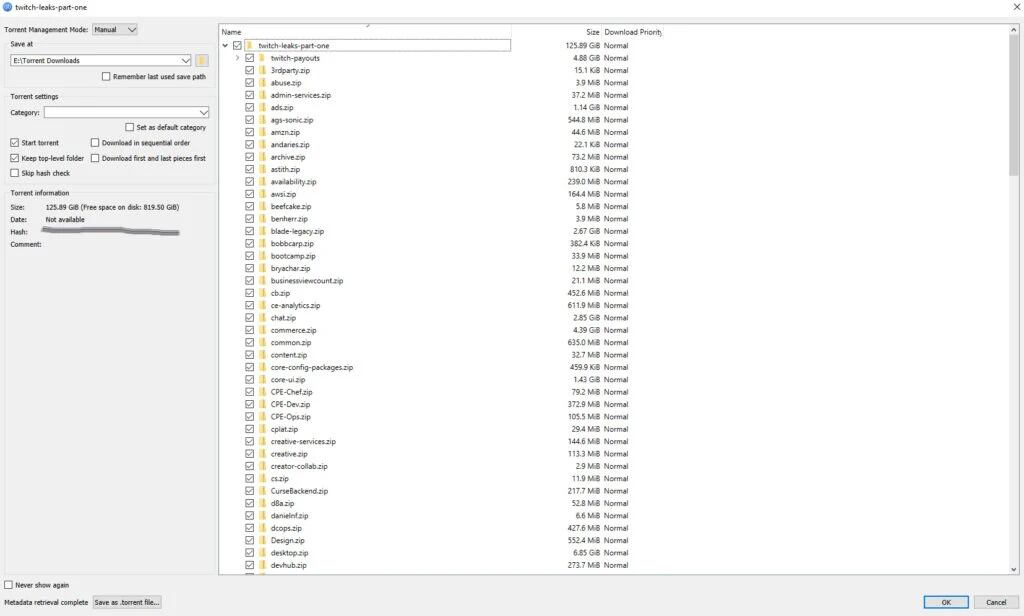
Task: Click the Save as .torrent file button
Action: 126,602
